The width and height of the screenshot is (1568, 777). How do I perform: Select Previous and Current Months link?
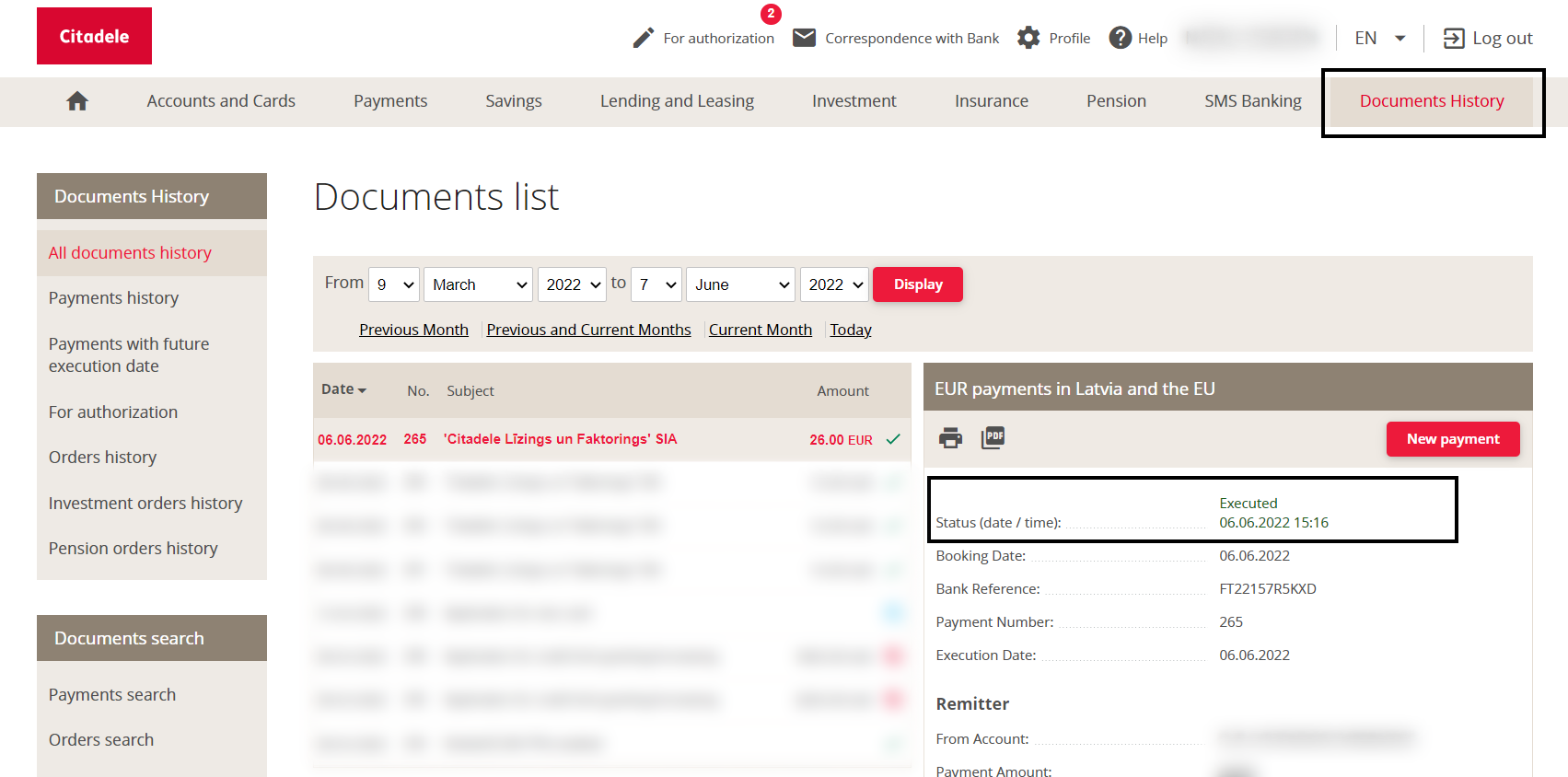coord(588,330)
